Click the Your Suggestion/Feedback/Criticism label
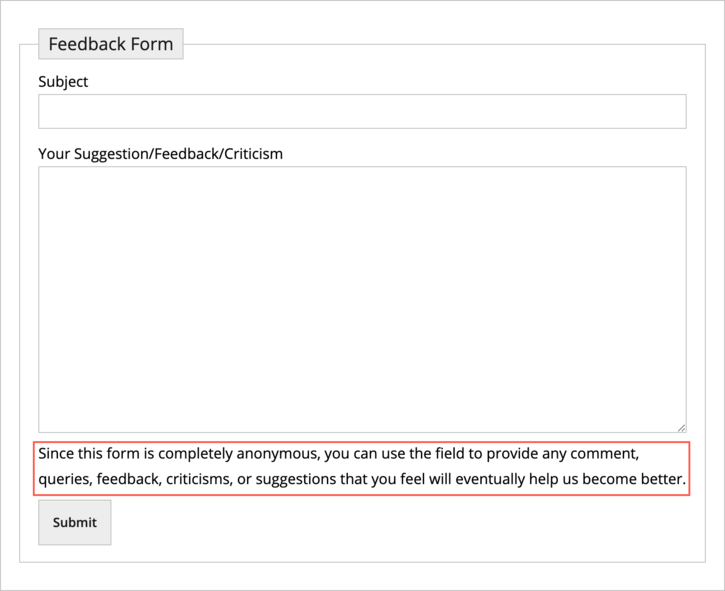This screenshot has width=725, height=591. 160,154
